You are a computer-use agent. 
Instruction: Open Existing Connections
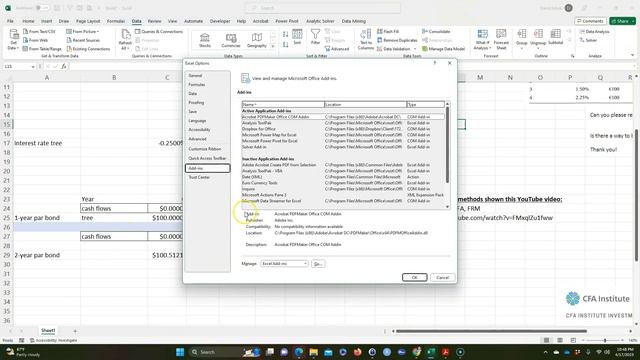88,49
